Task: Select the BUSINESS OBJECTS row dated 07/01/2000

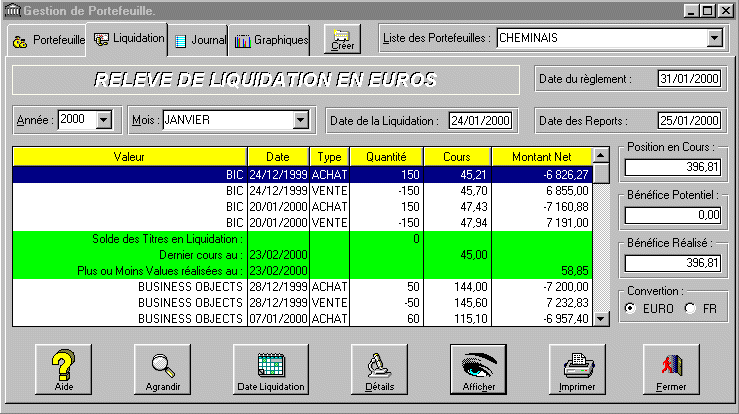Action: click(303, 319)
